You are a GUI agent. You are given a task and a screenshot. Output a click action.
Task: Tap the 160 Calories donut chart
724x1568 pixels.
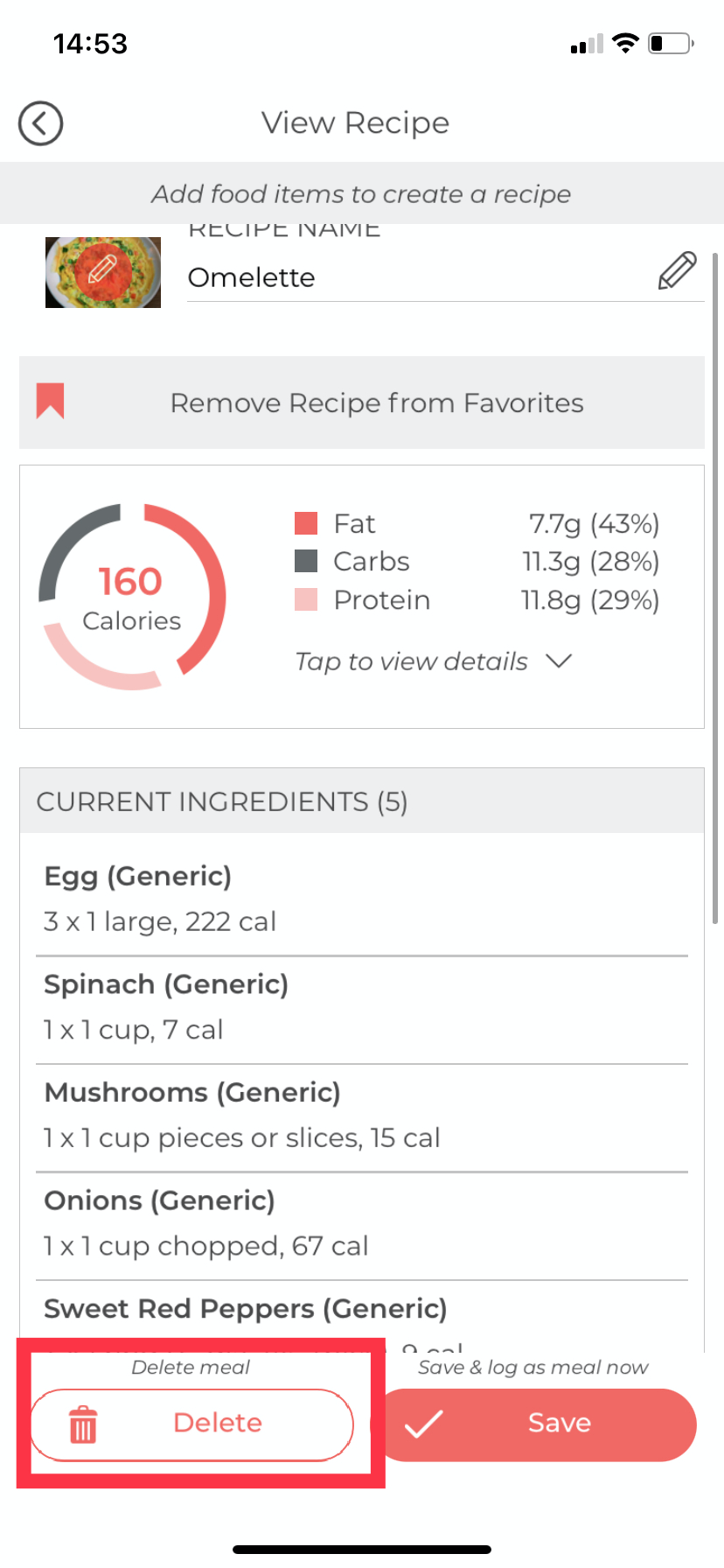tap(132, 597)
